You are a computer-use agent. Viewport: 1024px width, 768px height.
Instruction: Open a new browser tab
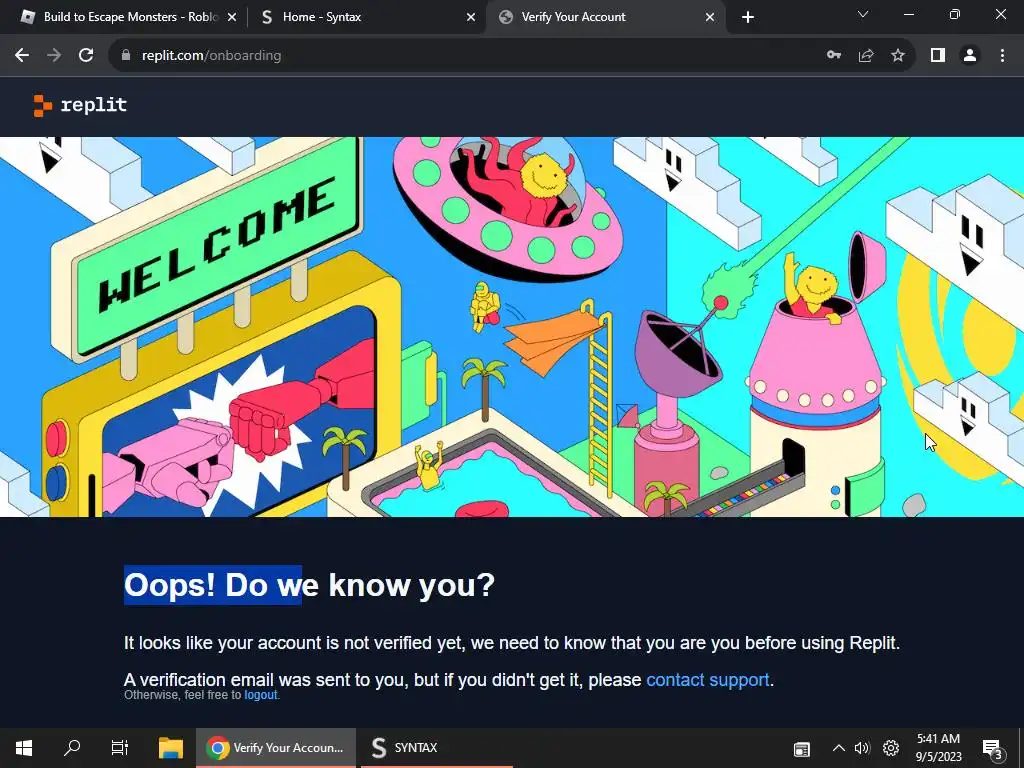coord(748,17)
